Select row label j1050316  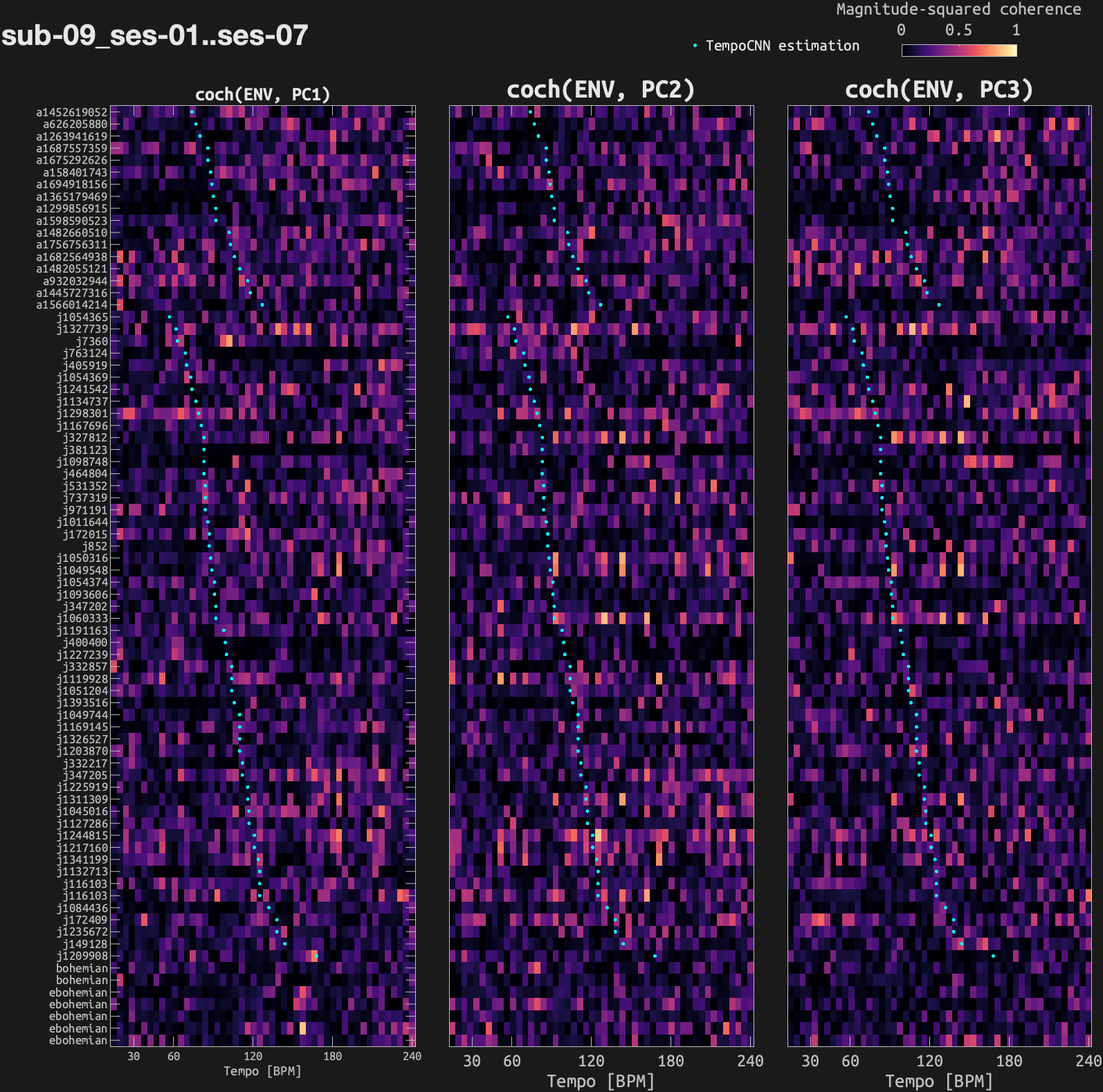click(x=82, y=558)
